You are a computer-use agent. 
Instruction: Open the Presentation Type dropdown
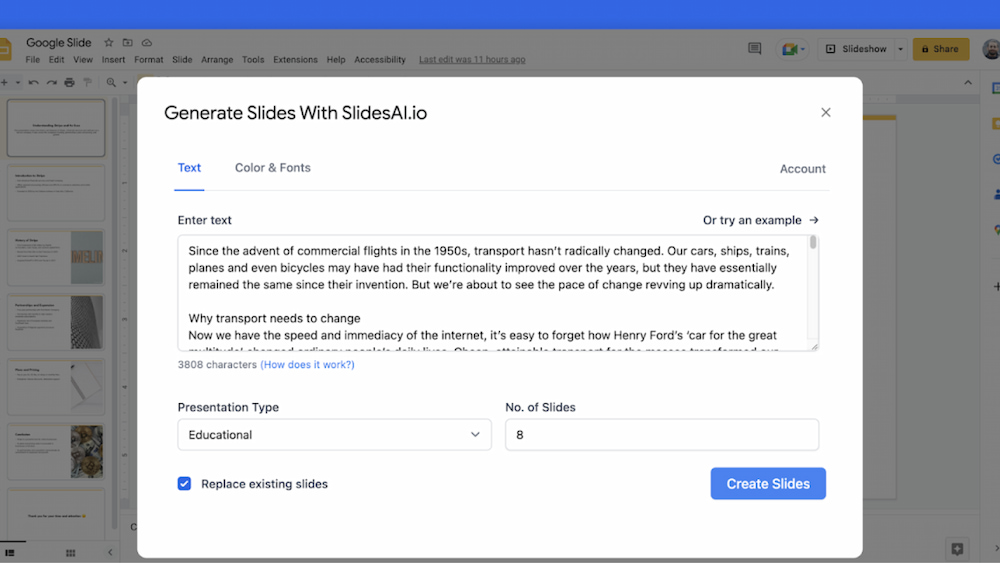[x=334, y=435]
